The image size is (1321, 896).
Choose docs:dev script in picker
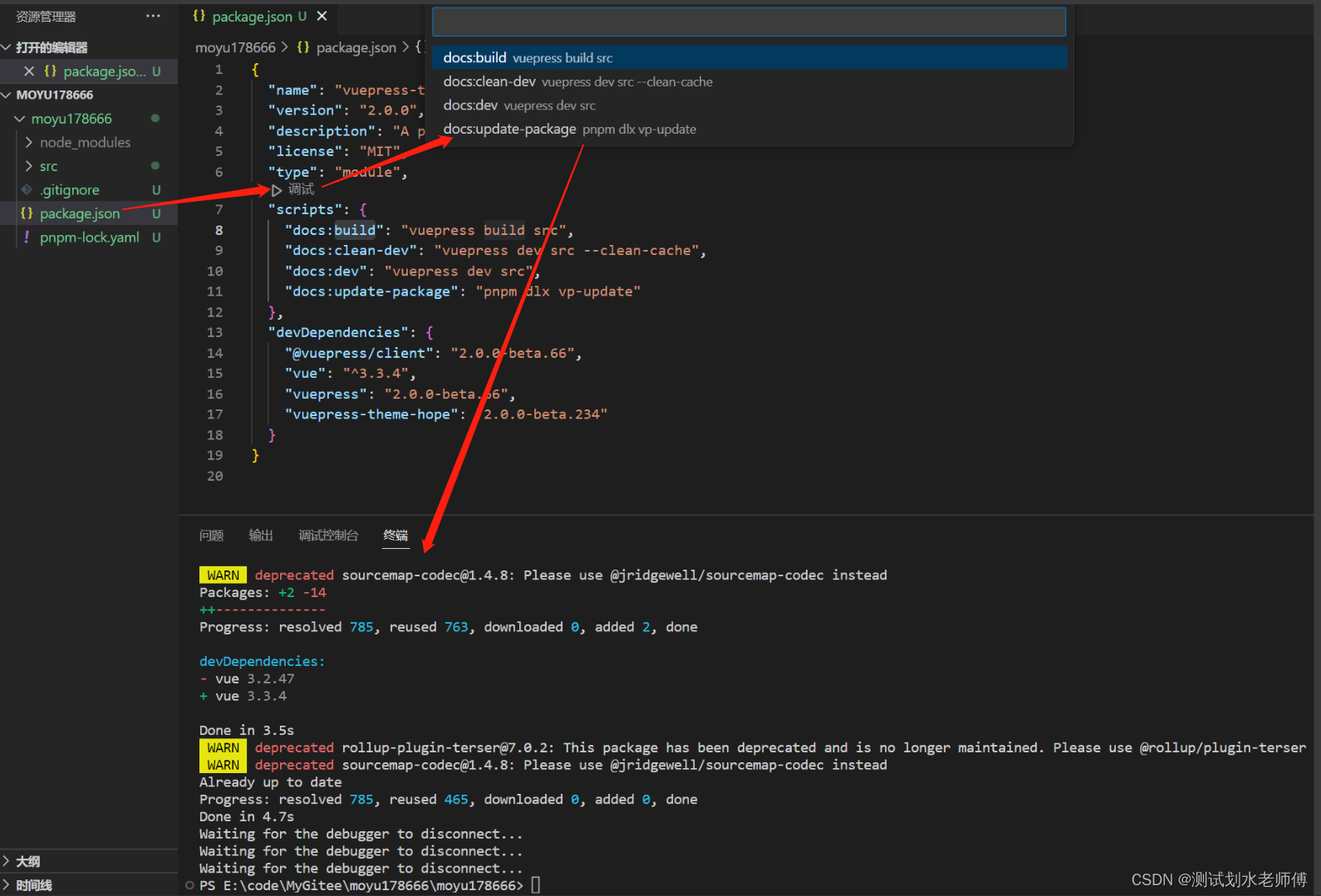pos(749,105)
